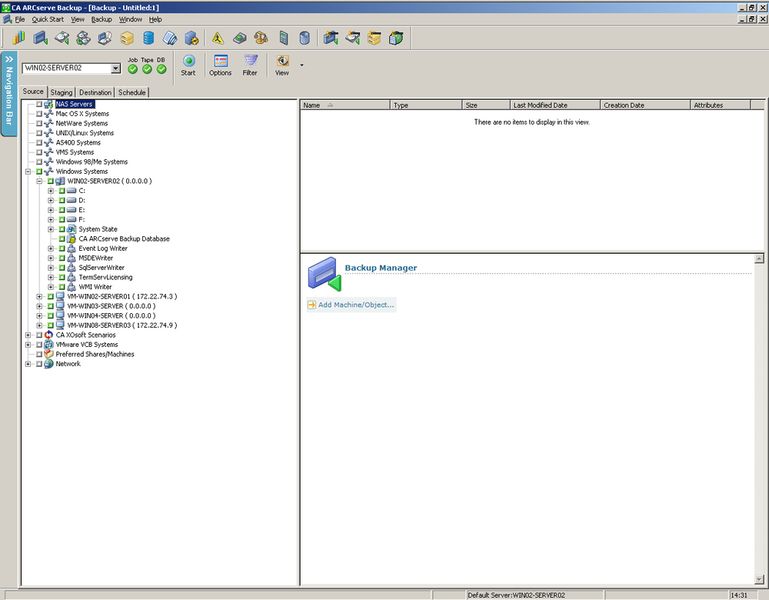Switch to the Schedule tab
The width and height of the screenshot is (769, 600).
click(132, 92)
